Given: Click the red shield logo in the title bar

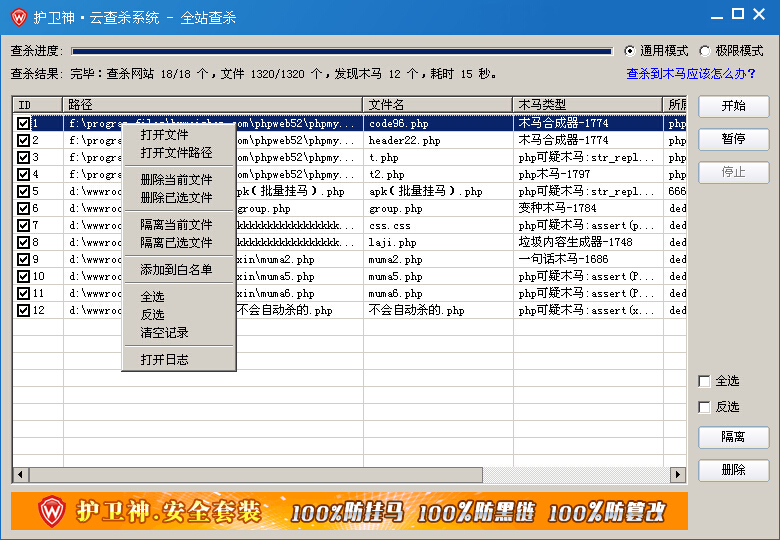Looking at the screenshot, I should [x=19, y=17].
